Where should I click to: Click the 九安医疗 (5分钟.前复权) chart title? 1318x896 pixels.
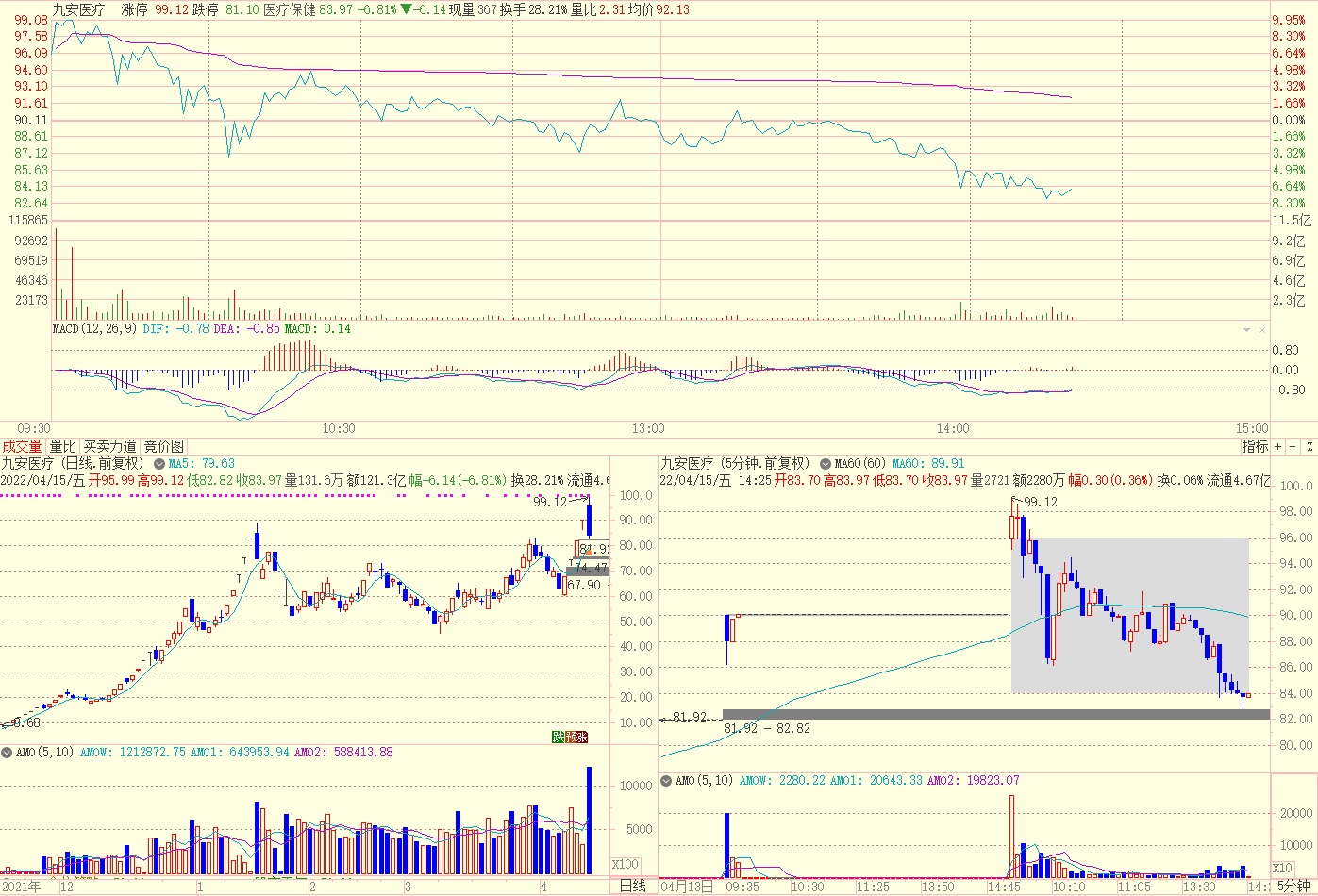tap(736, 464)
